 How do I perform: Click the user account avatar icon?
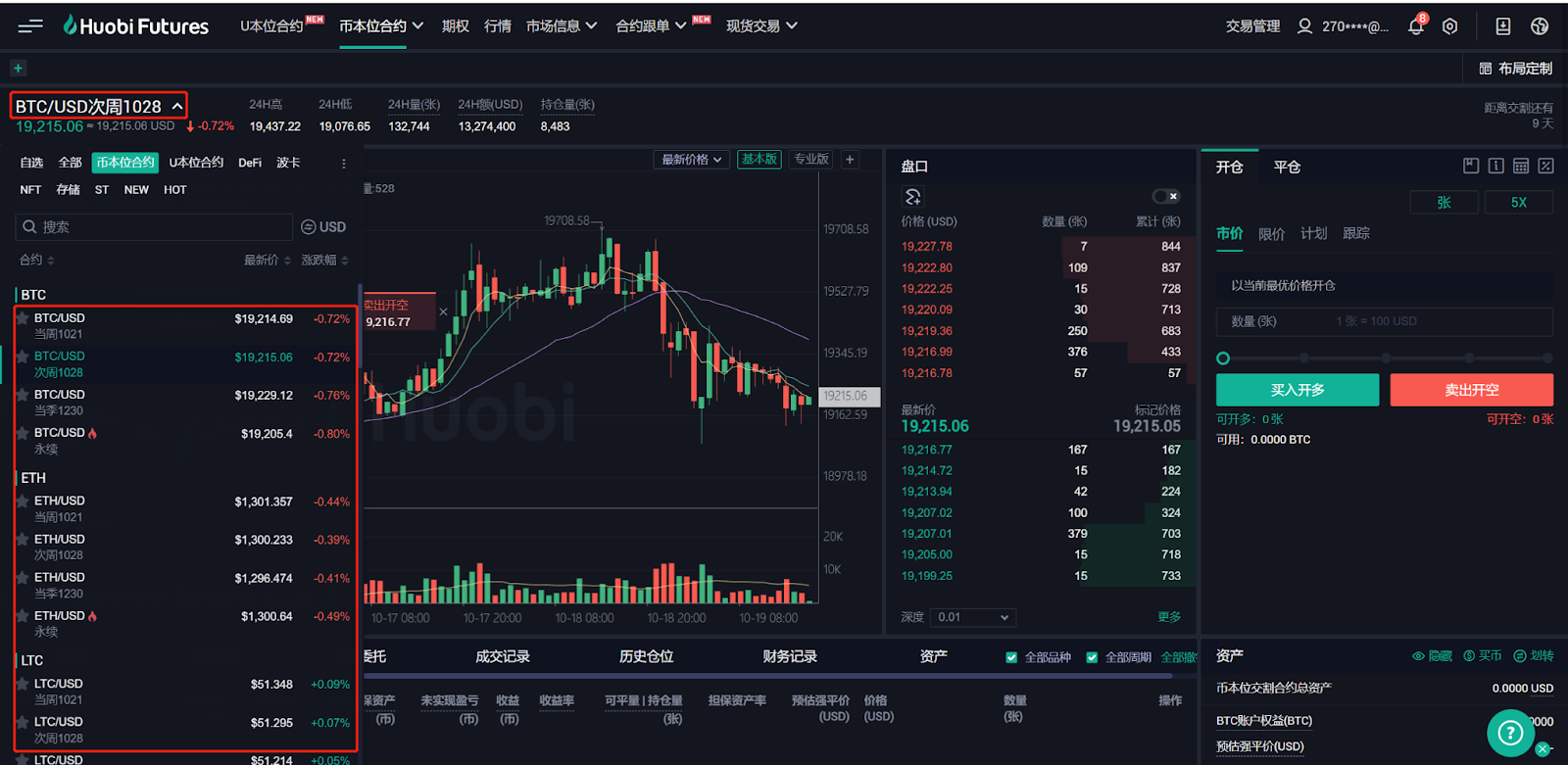click(1304, 26)
